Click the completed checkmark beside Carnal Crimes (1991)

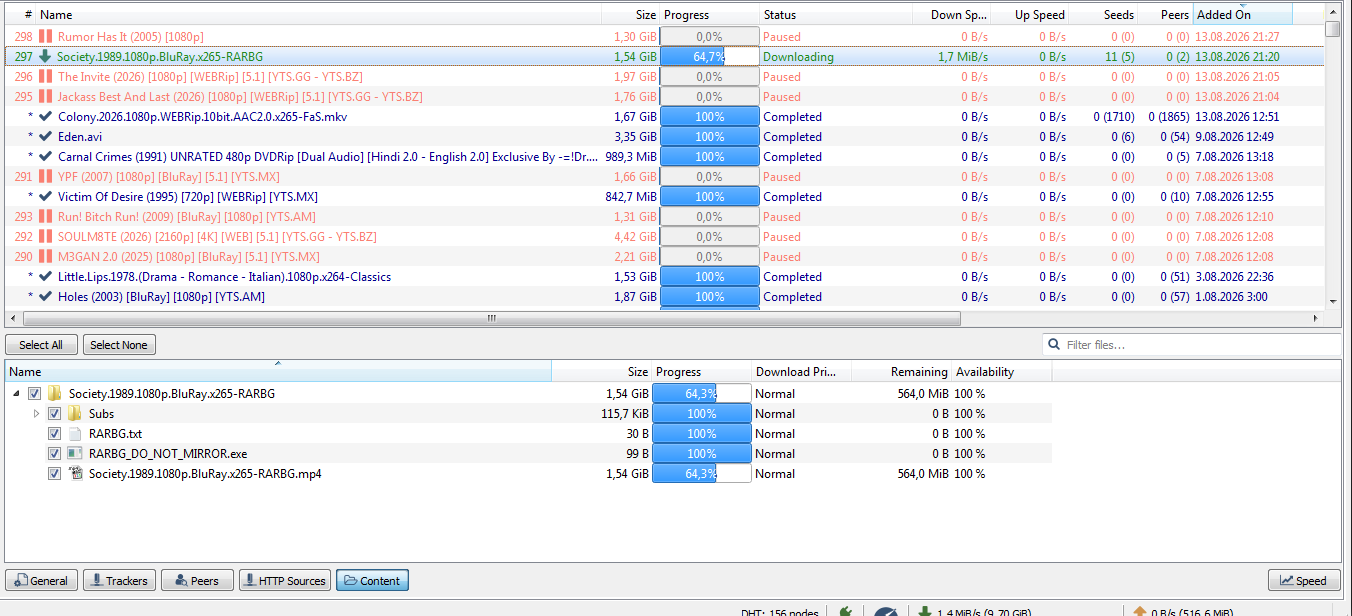pos(45,157)
